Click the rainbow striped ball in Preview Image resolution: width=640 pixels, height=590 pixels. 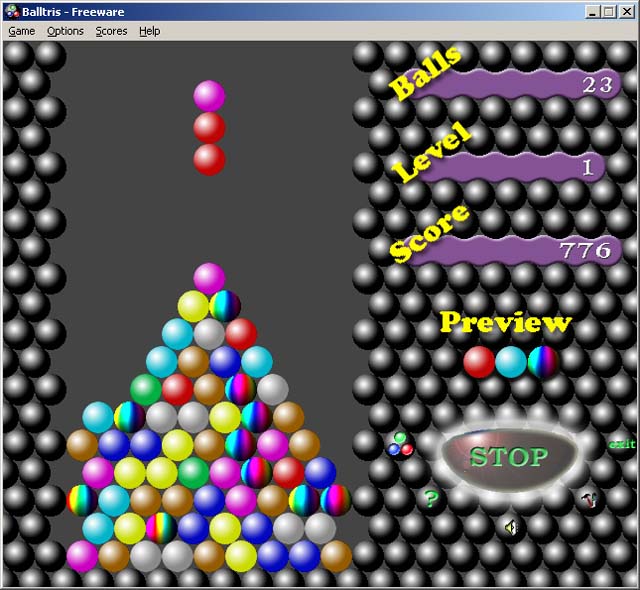[543, 362]
